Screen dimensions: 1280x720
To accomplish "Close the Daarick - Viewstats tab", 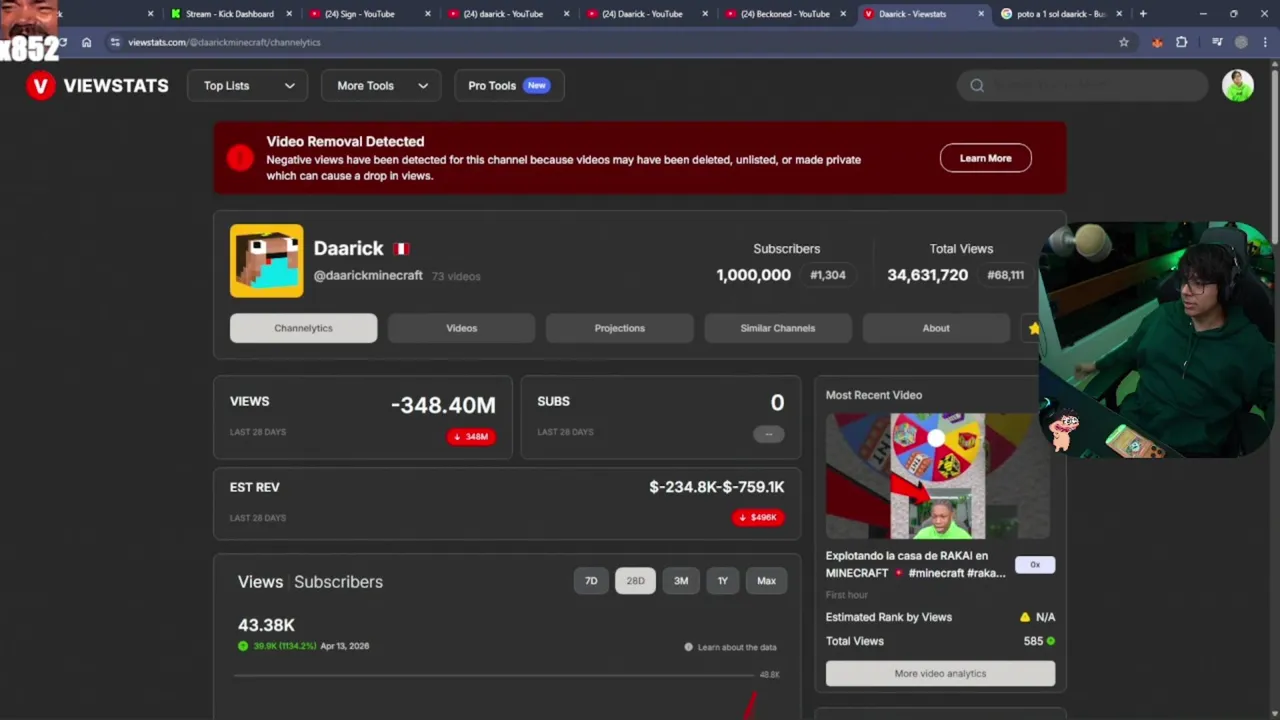I will click(980, 14).
